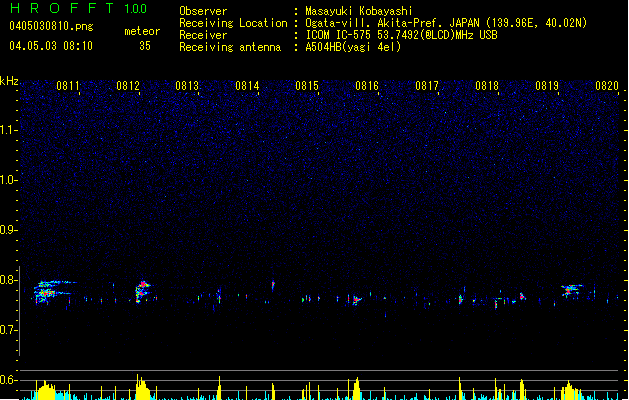629x400 pixels.
Task: Click the observer name Masayuki Kobayashi
Action: (x=359, y=11)
